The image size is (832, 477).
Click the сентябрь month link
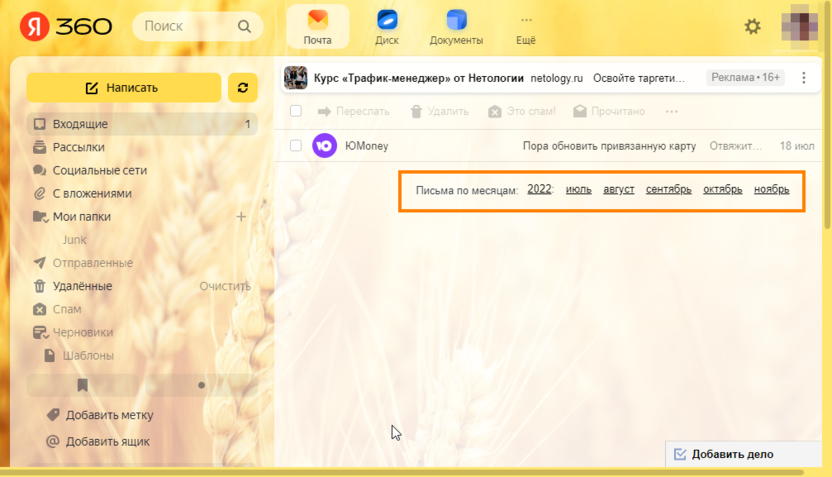click(x=668, y=189)
